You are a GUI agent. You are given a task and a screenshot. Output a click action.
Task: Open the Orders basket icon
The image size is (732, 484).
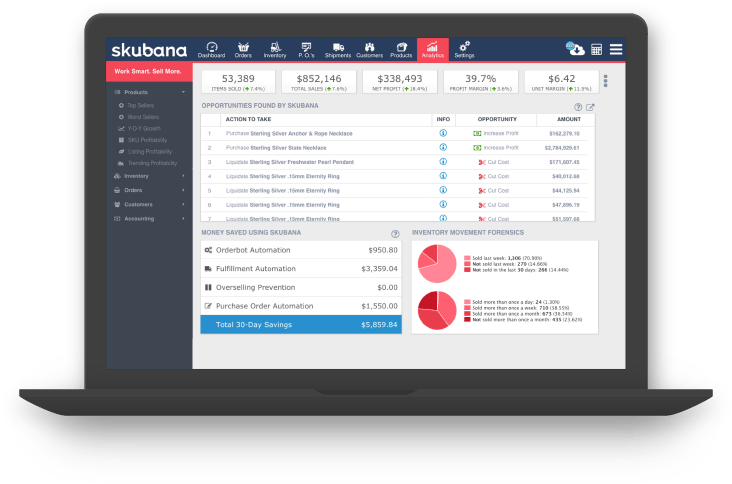[x=243, y=49]
